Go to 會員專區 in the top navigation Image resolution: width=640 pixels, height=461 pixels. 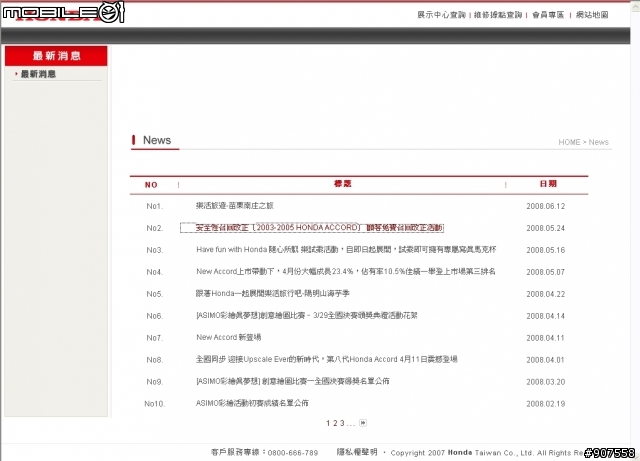pos(548,15)
